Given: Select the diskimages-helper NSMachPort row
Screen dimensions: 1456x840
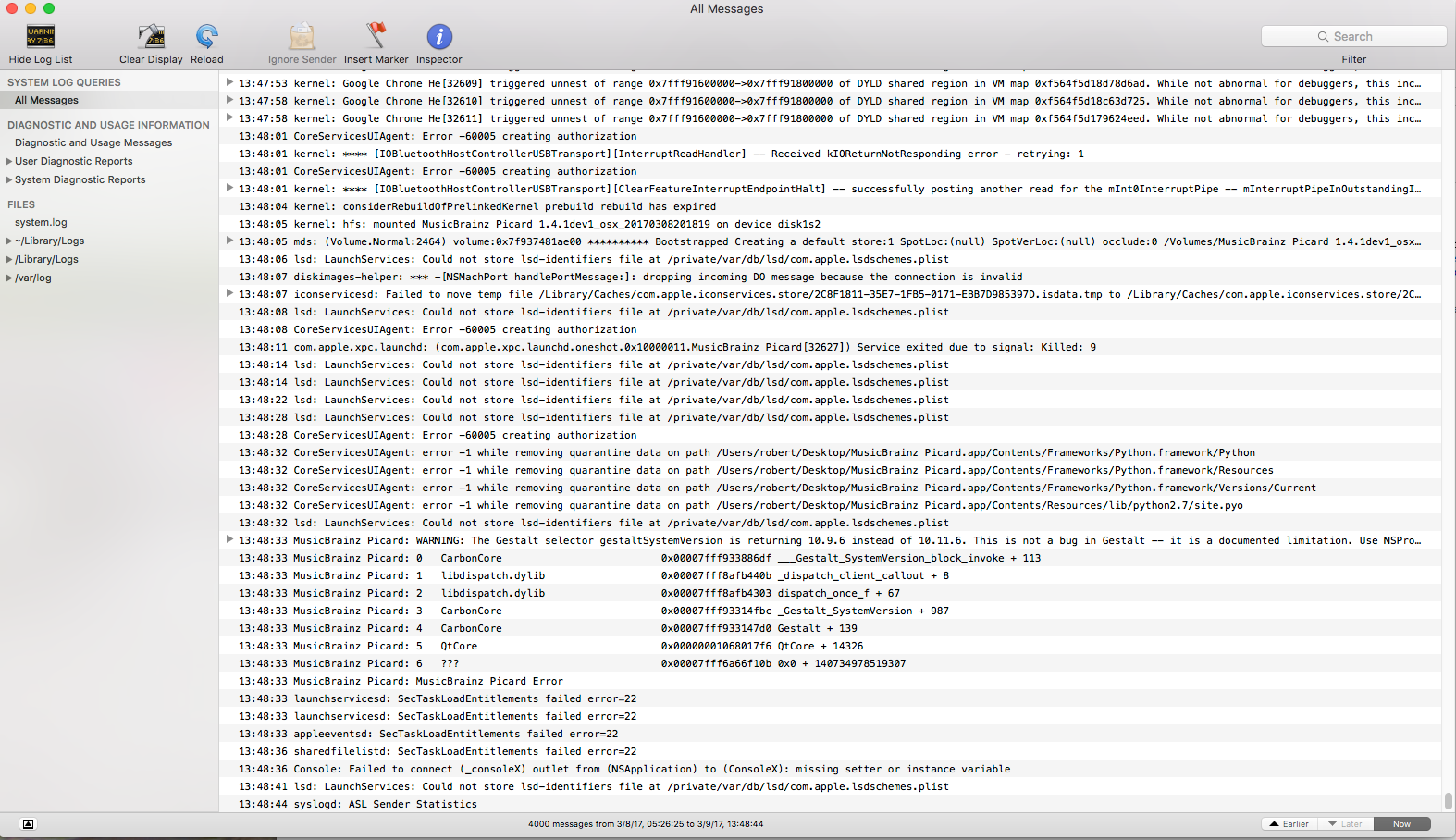Looking at the screenshot, I should click(830, 277).
